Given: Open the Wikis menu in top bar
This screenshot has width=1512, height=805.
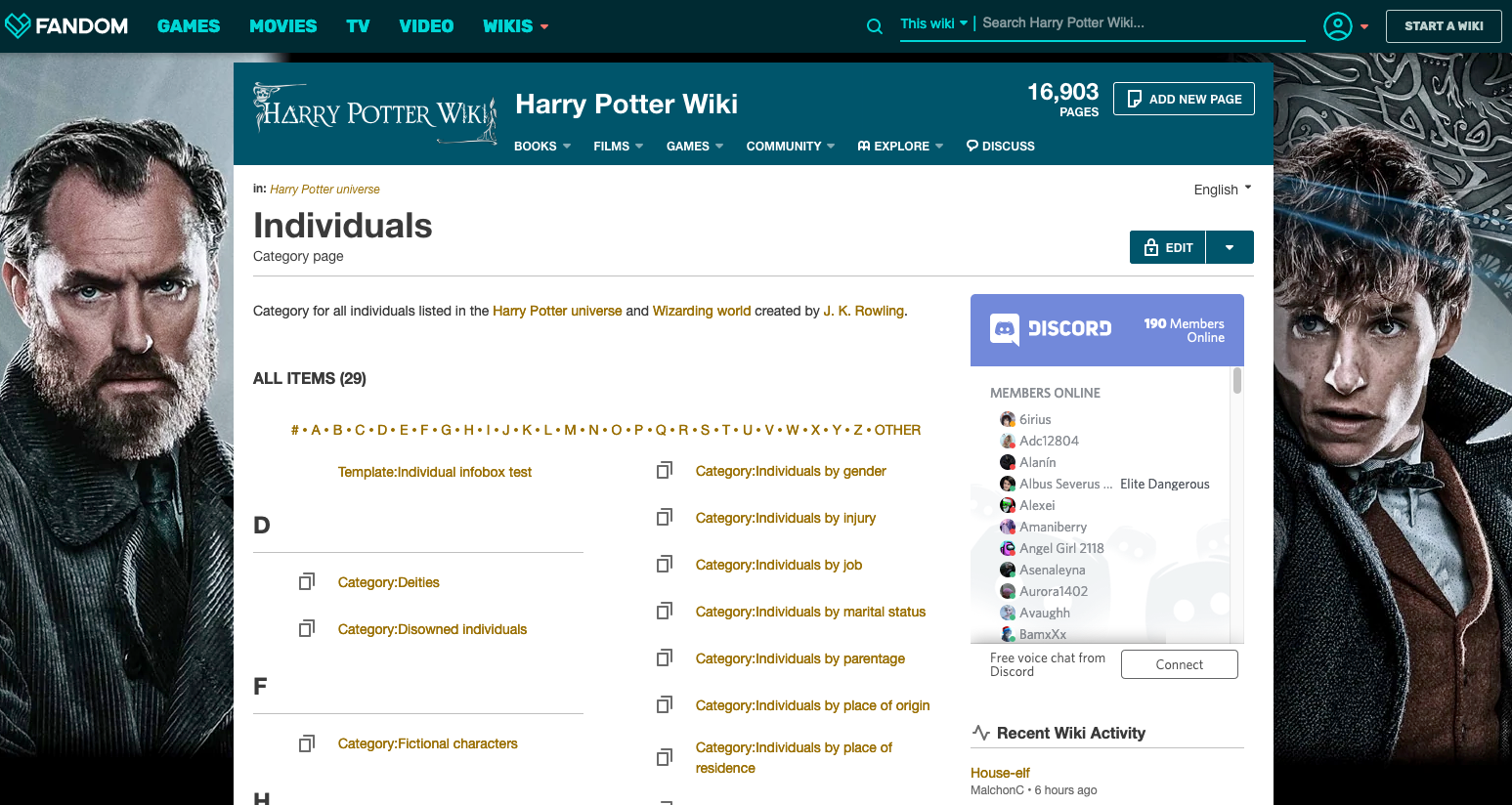Looking at the screenshot, I should 515,26.
